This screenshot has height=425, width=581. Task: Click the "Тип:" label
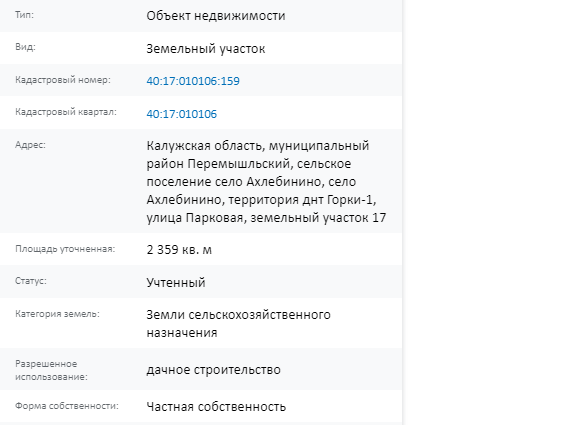pos(24,15)
